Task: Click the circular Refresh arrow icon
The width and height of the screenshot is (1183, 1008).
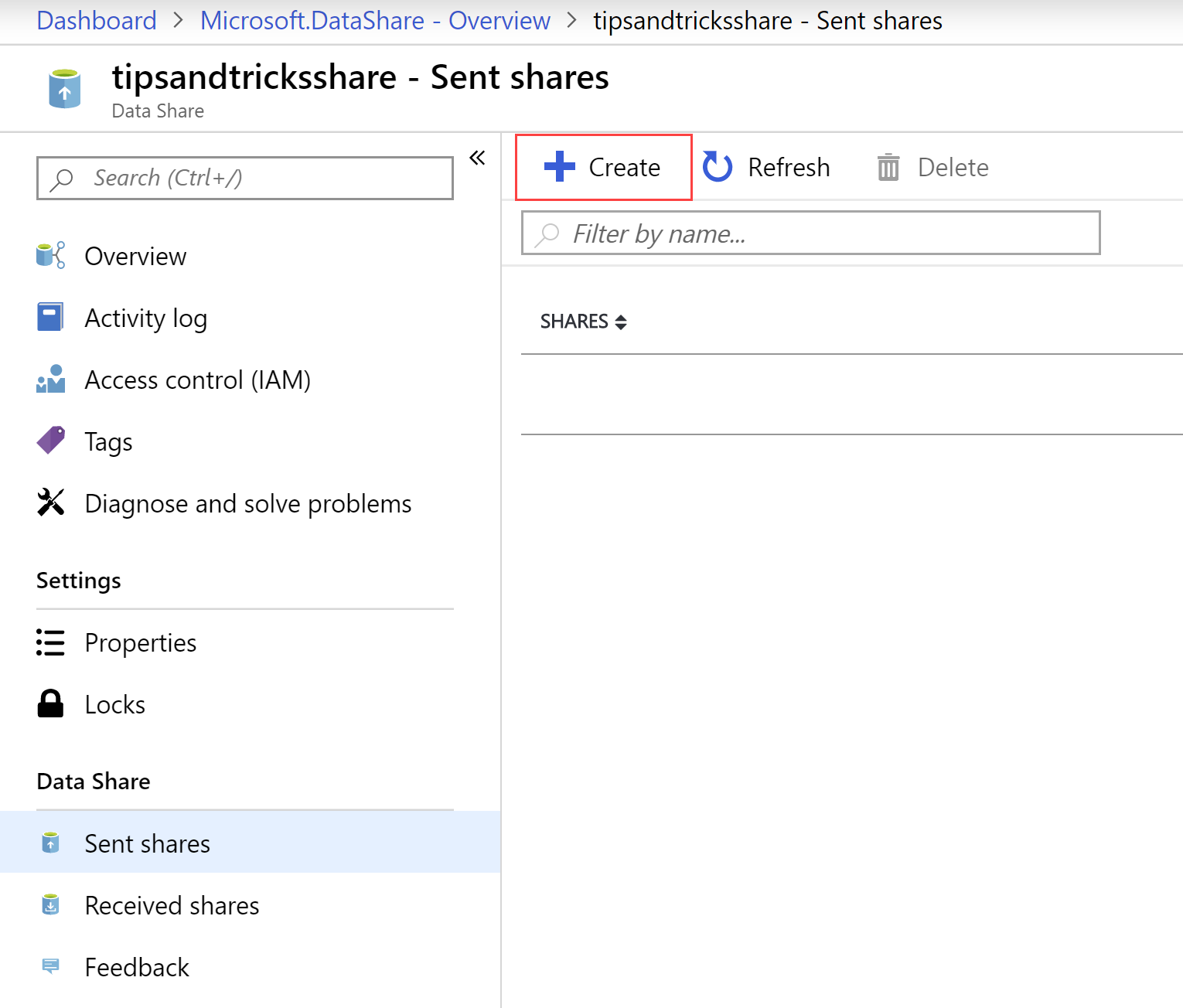Action: click(718, 166)
